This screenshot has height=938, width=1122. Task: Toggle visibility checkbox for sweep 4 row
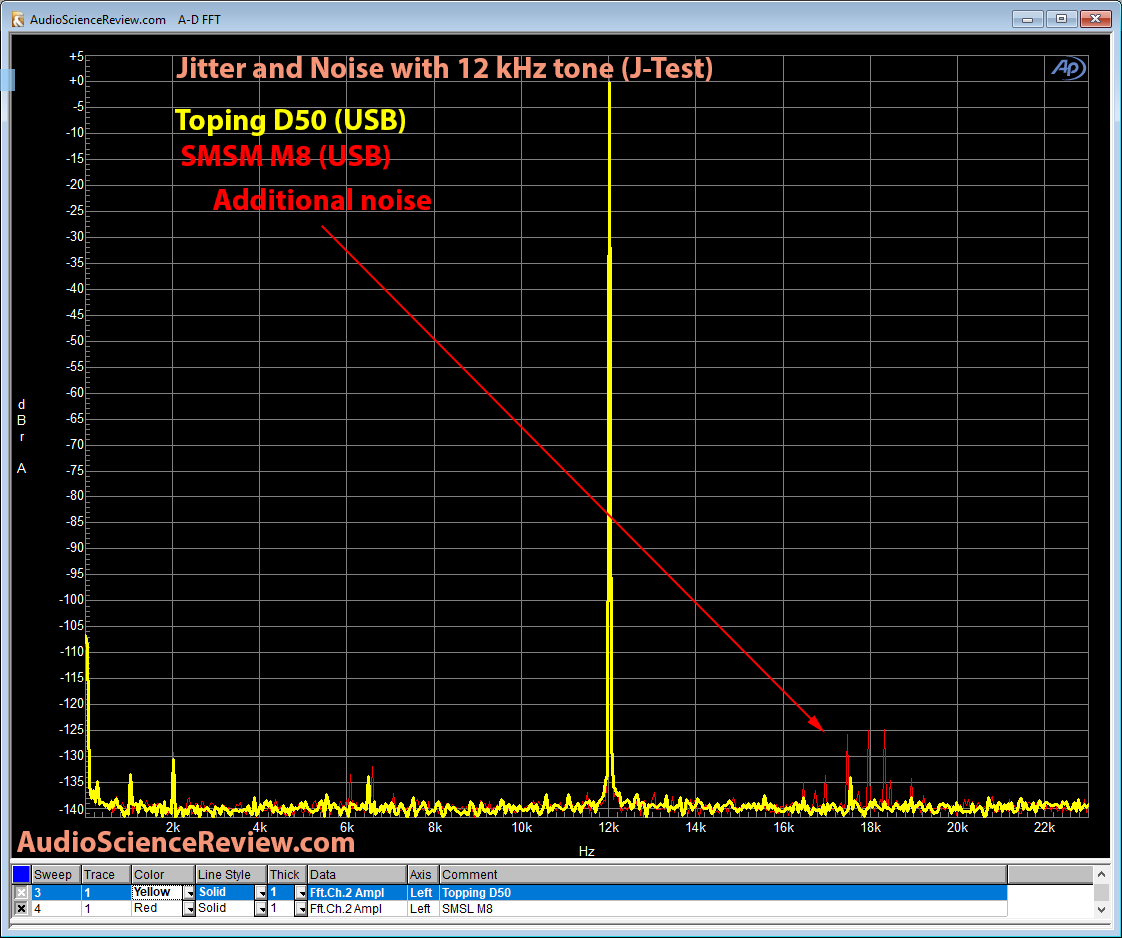(21, 909)
